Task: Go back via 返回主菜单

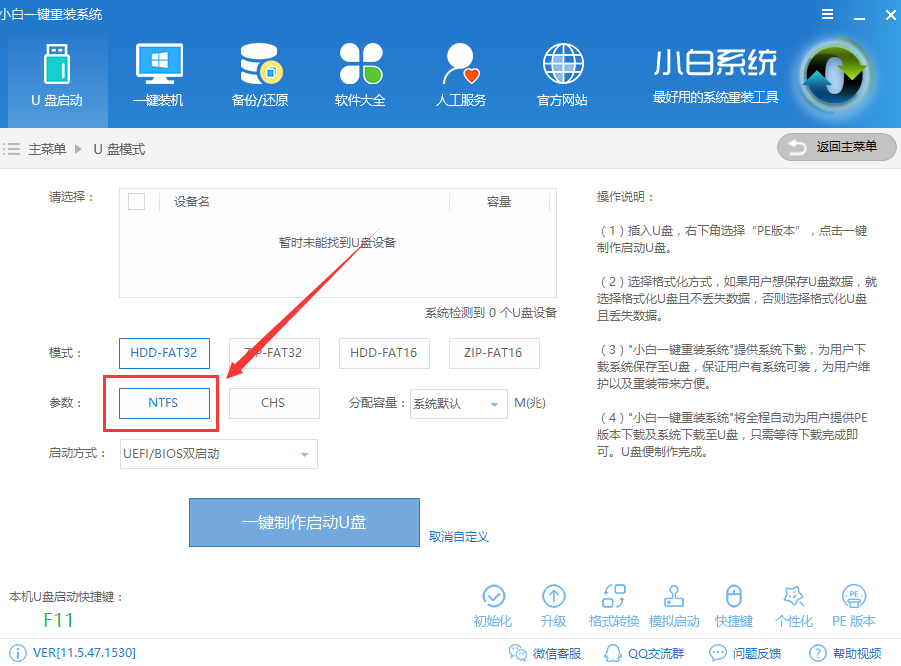Action: coord(836,147)
